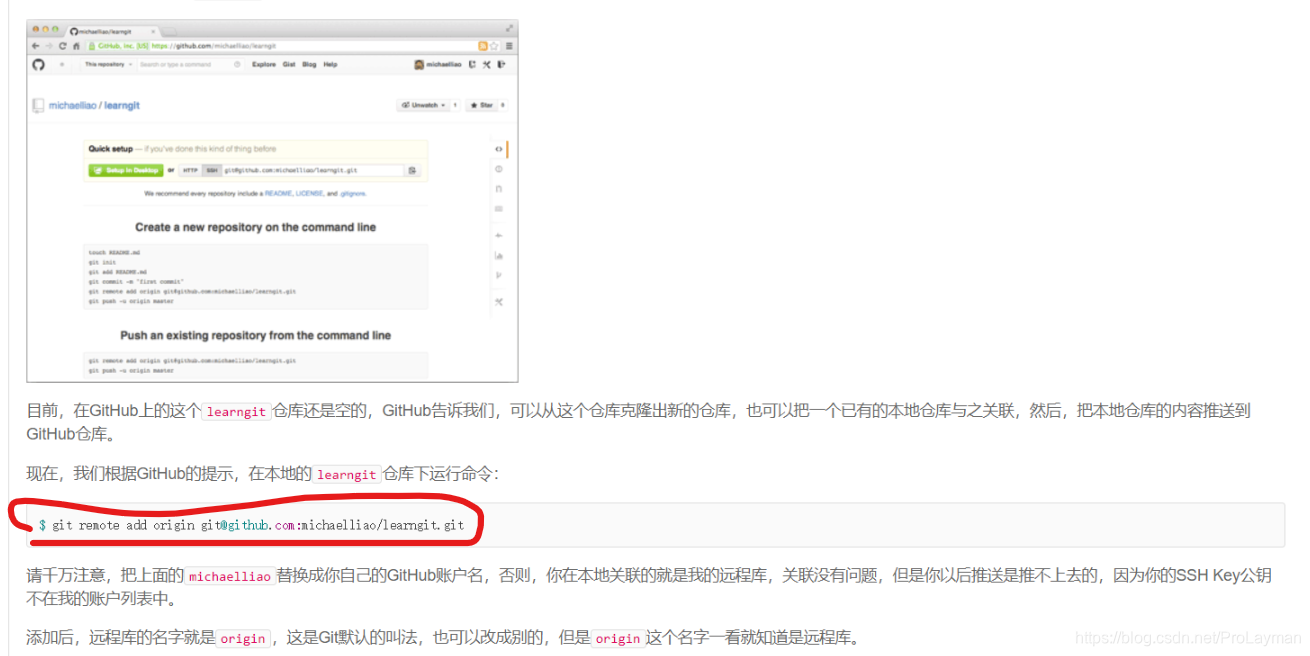1310x656 pixels.
Task: Click the inline code 'michaelliao' in warning paragraph
Action: tap(230, 576)
